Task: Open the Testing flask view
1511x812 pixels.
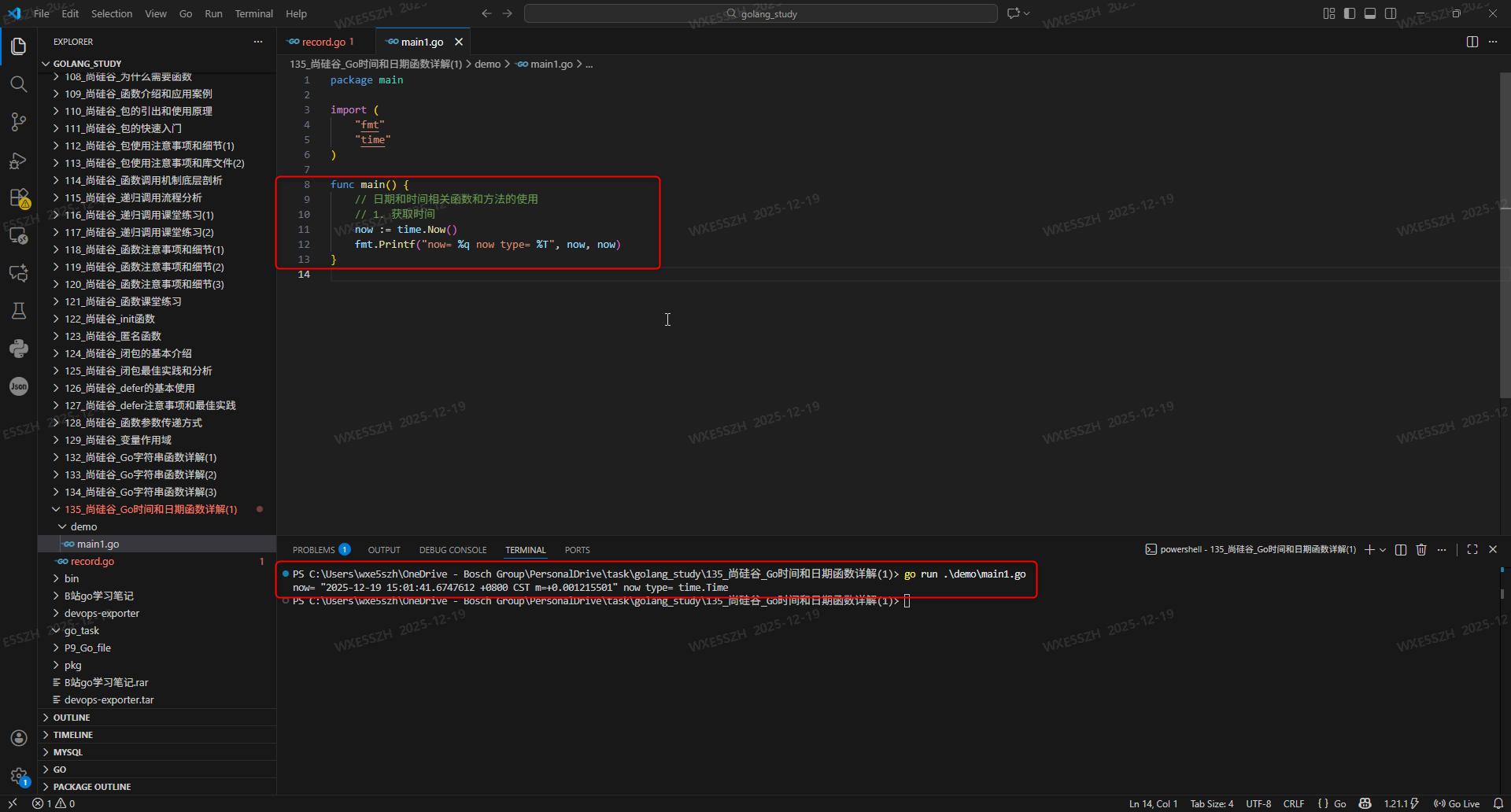Action: point(19,311)
